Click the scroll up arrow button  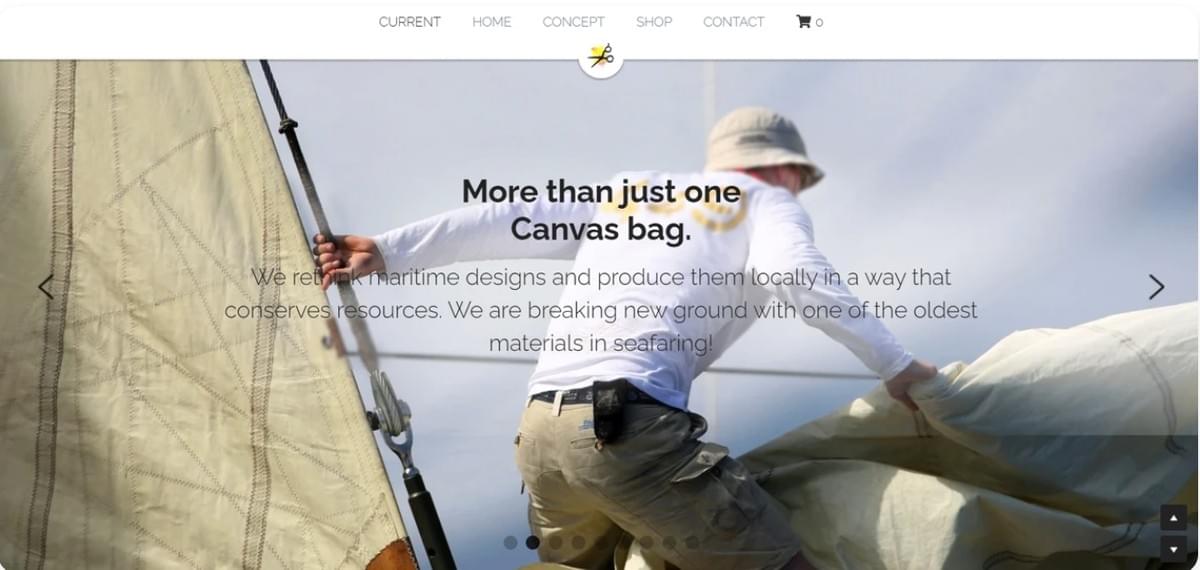point(1173,518)
